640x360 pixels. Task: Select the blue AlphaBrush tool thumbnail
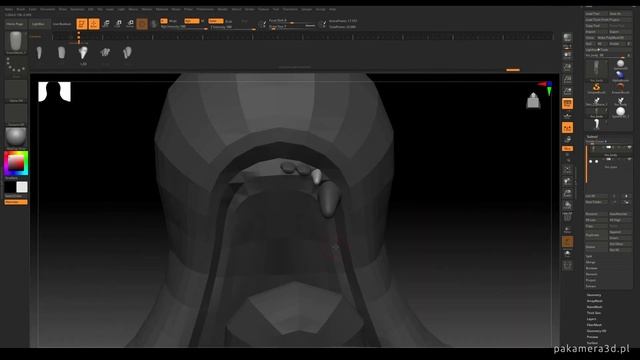620,76
